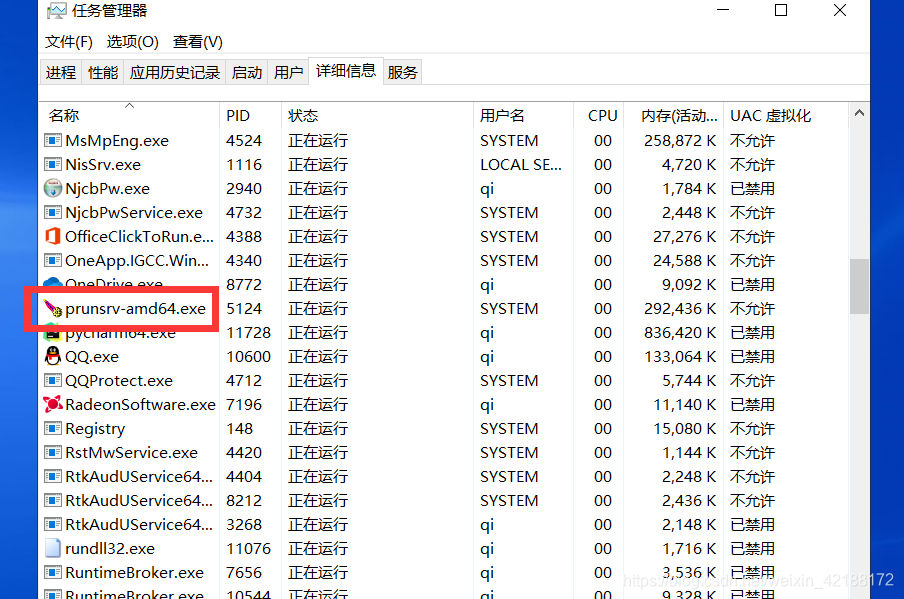Click the Registry process icon
Viewport: 904px width, 599px height.
(x=52, y=428)
